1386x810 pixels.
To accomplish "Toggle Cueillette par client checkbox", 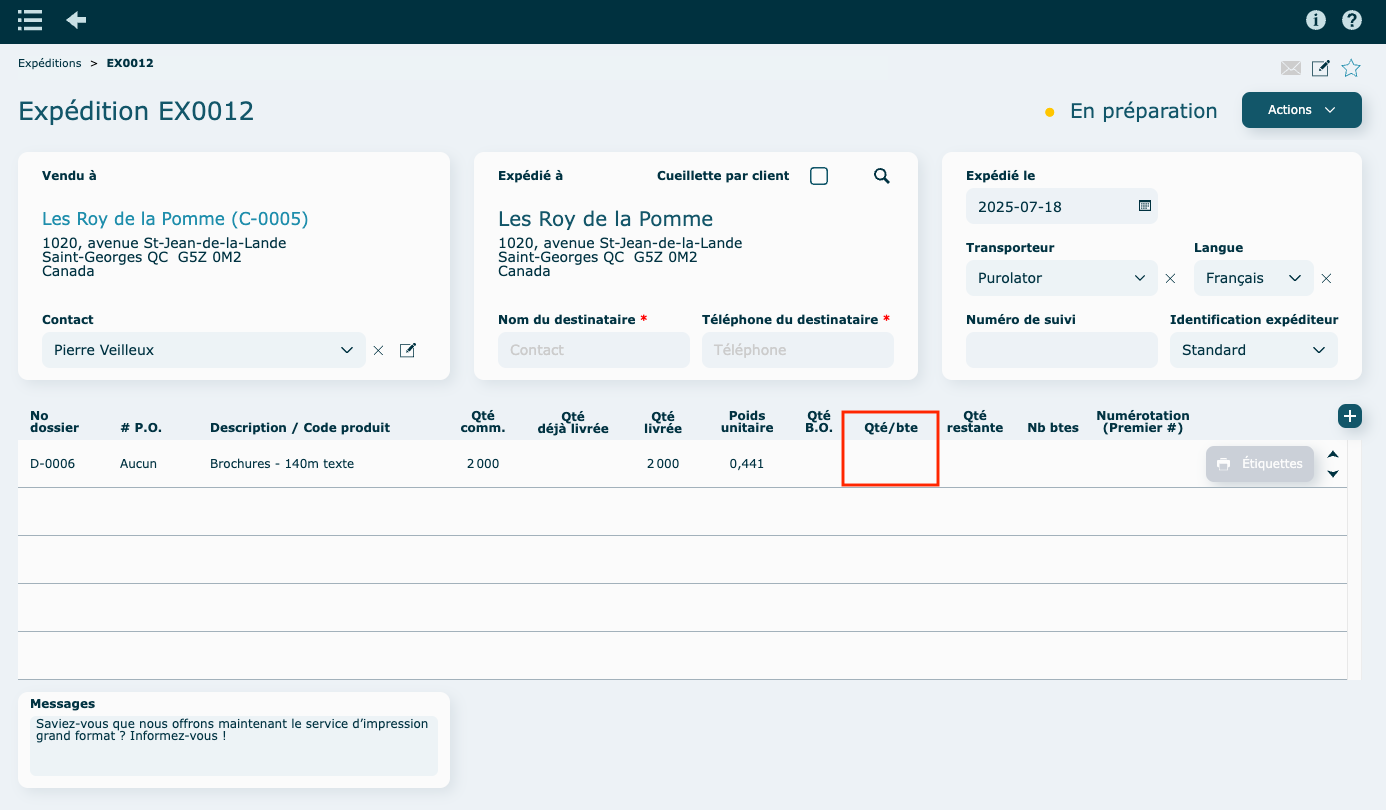I will (819, 176).
